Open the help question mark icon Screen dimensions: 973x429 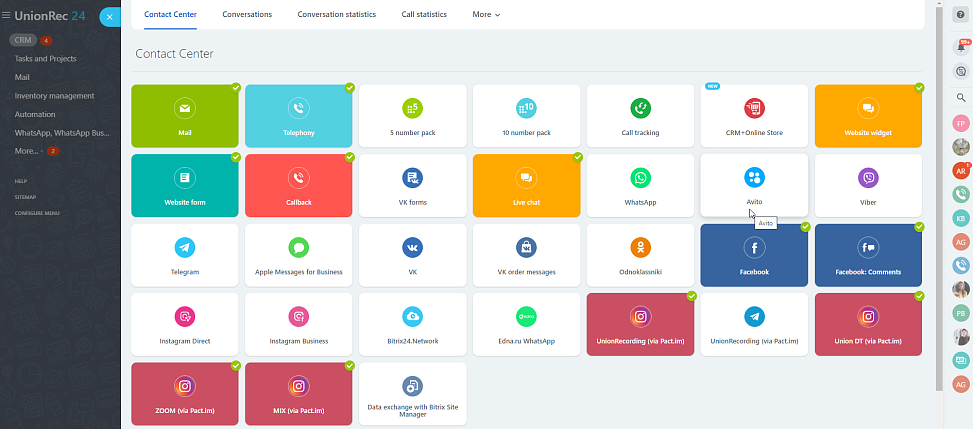click(961, 15)
